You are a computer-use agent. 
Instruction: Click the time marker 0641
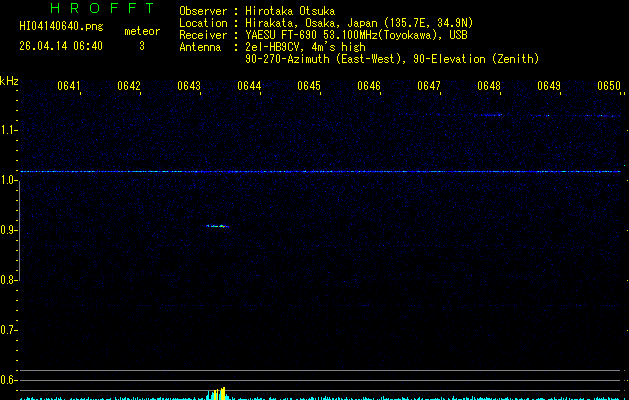click(69, 86)
